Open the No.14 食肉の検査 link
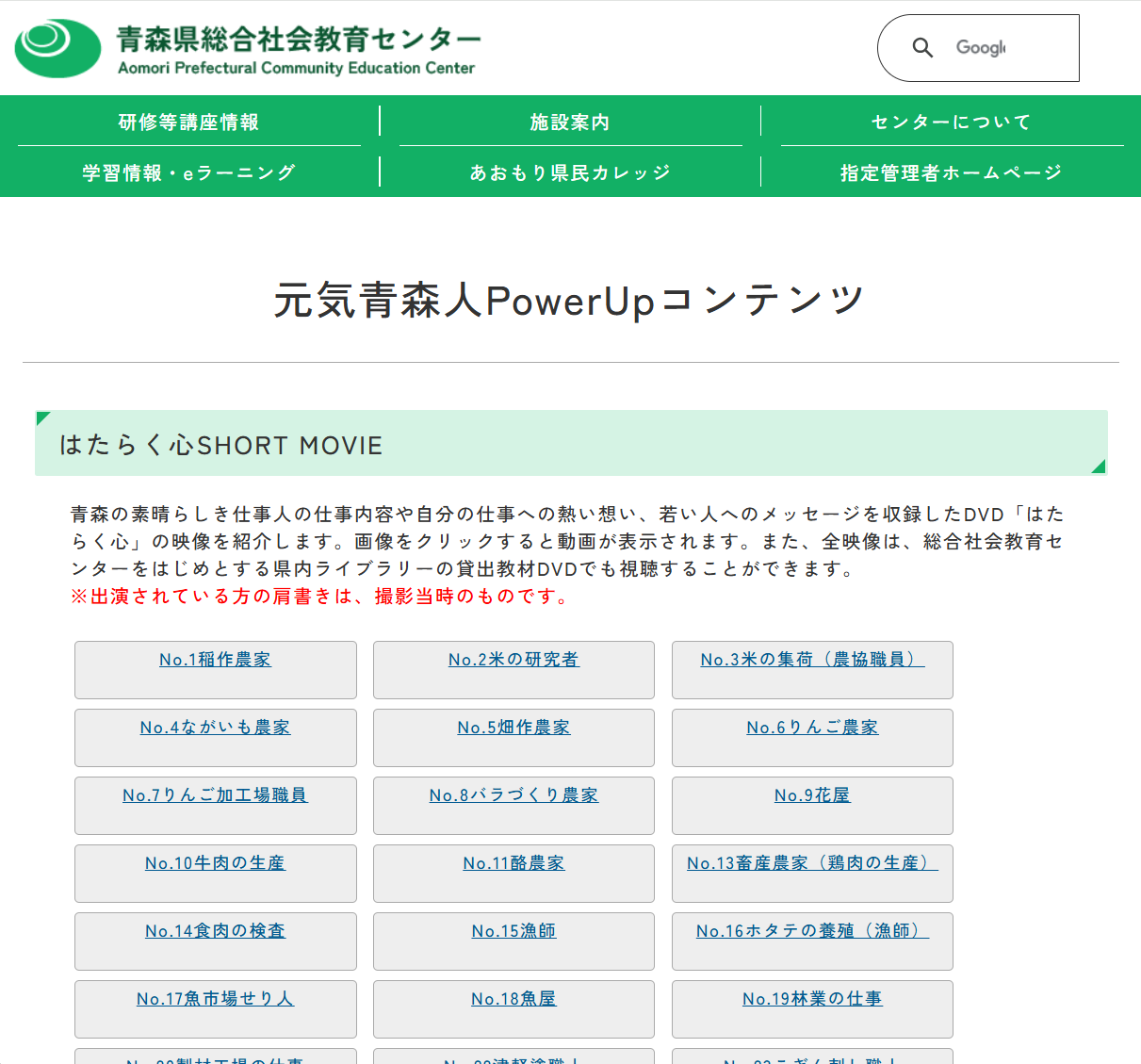 (215, 931)
